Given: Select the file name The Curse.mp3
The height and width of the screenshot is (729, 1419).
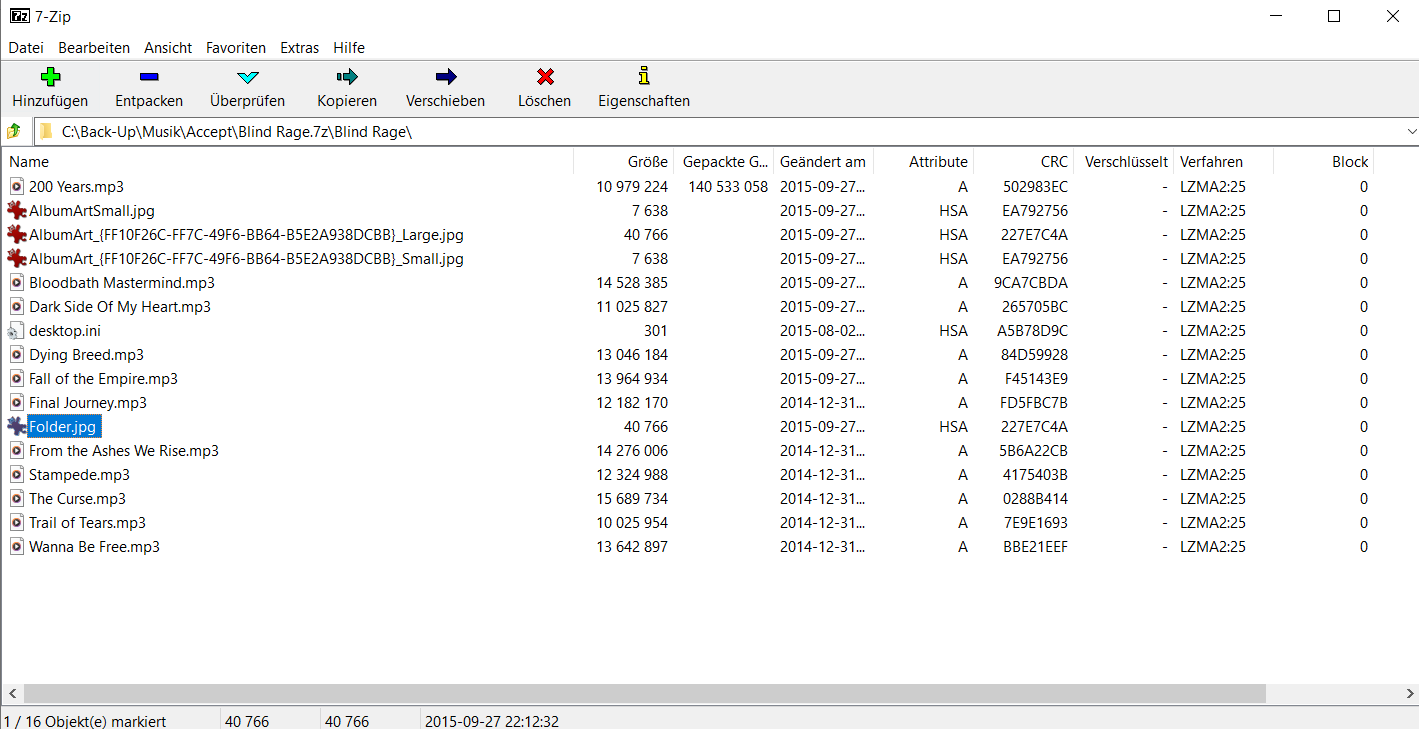Looking at the screenshot, I should 77,499.
